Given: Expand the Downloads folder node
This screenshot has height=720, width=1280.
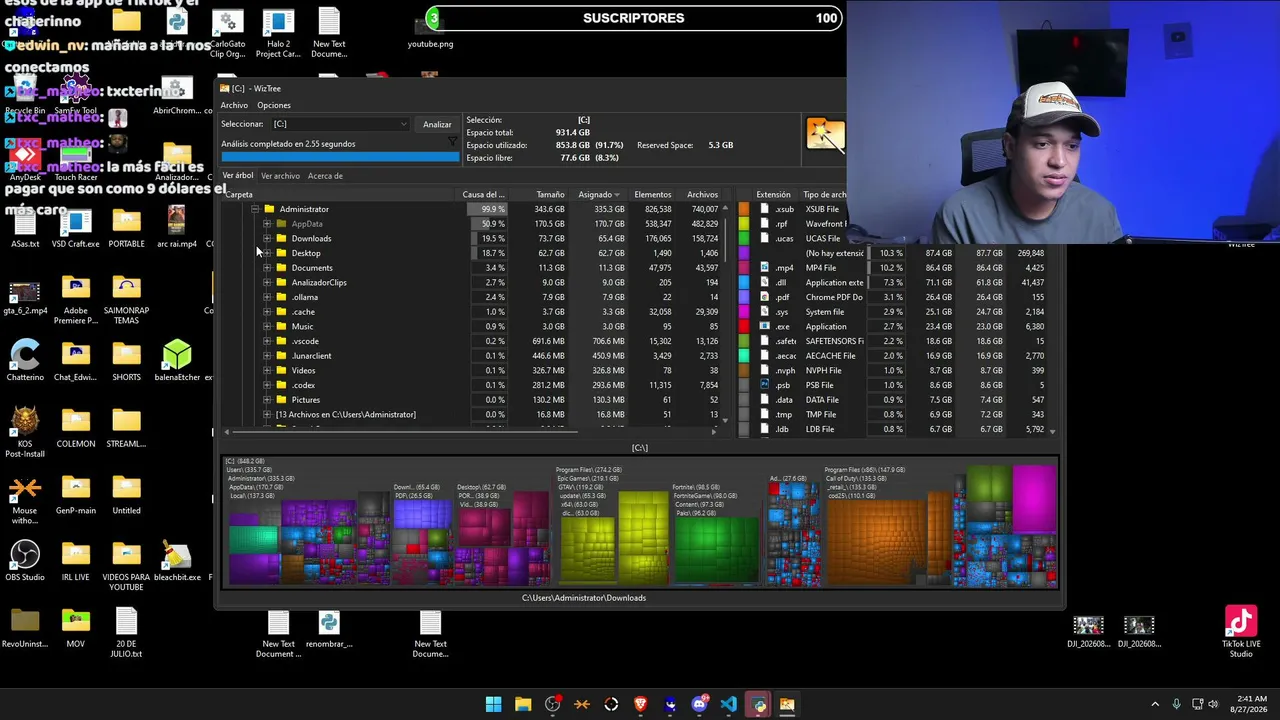Looking at the screenshot, I should 267,238.
